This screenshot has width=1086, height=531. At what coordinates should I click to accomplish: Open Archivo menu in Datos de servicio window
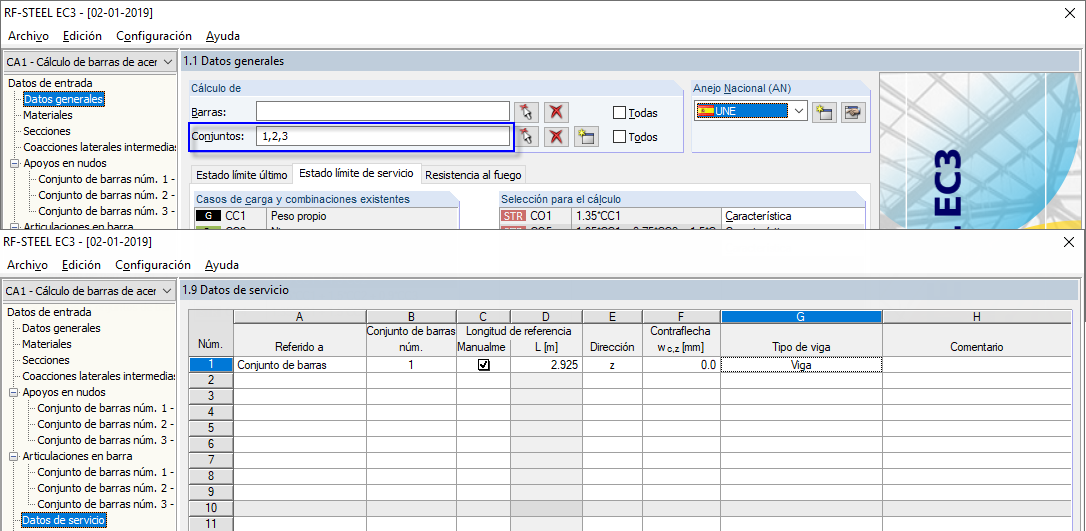pos(28,264)
